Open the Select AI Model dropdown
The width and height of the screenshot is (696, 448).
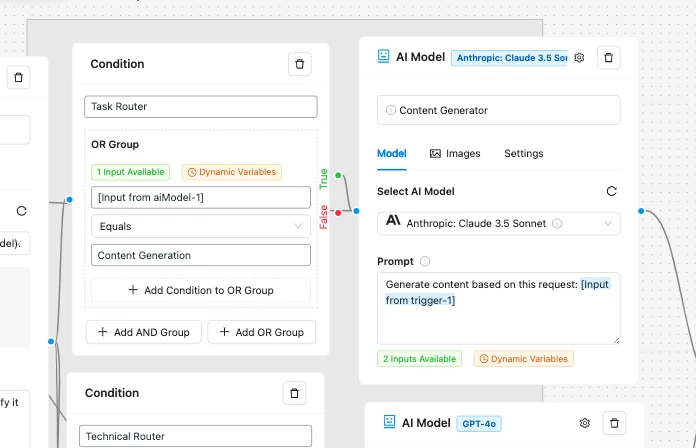coord(498,223)
